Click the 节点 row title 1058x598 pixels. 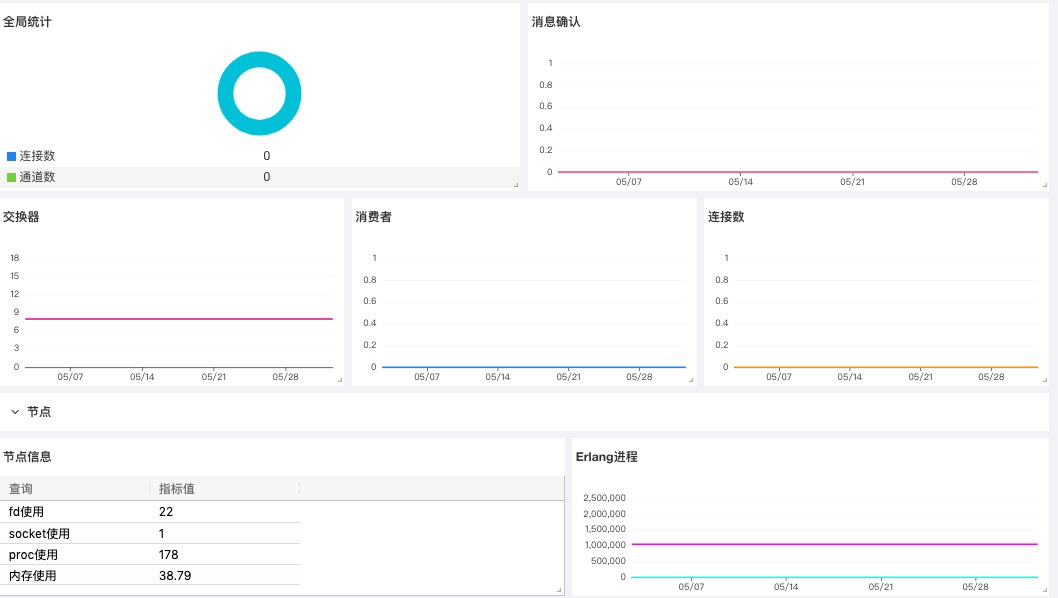click(x=38, y=412)
